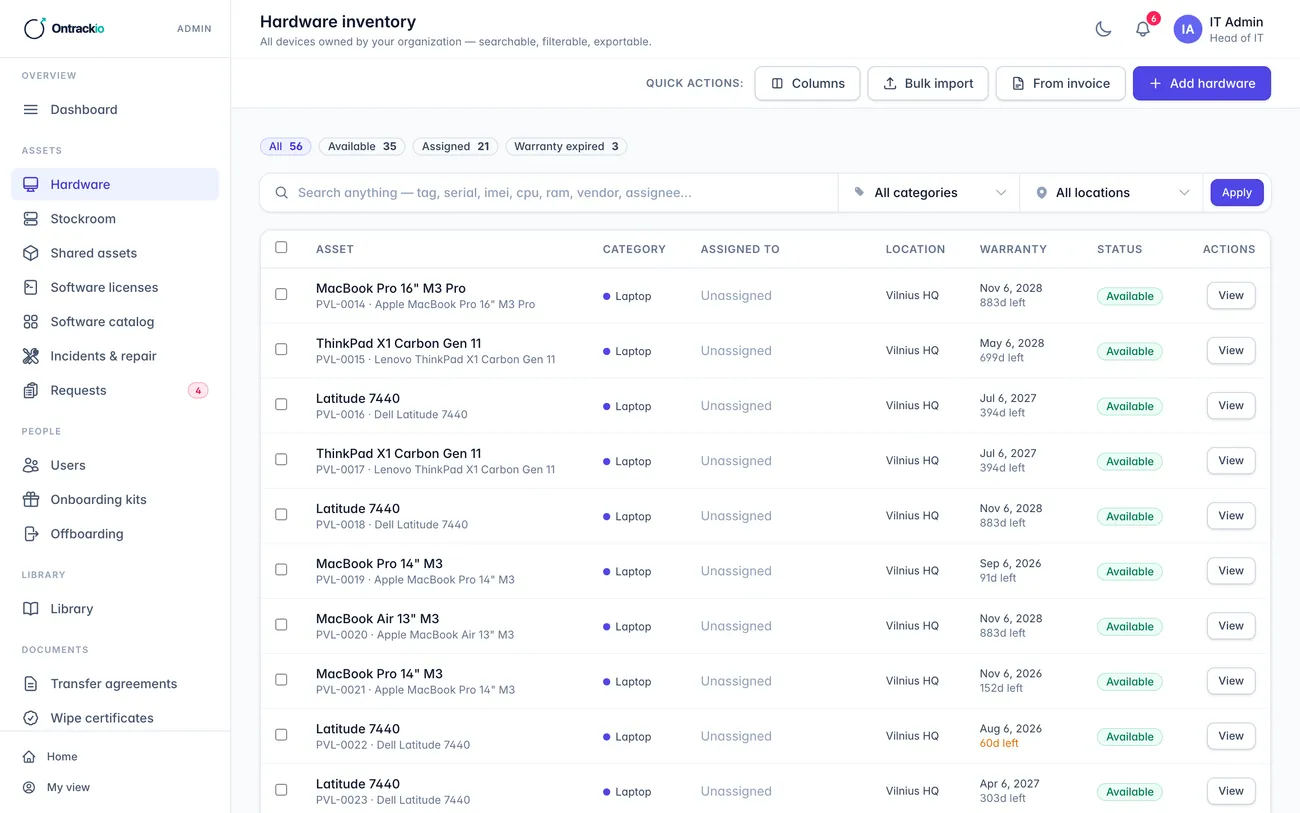Open notifications bell icon
Viewport: 1300px width, 813px height.
click(1143, 29)
